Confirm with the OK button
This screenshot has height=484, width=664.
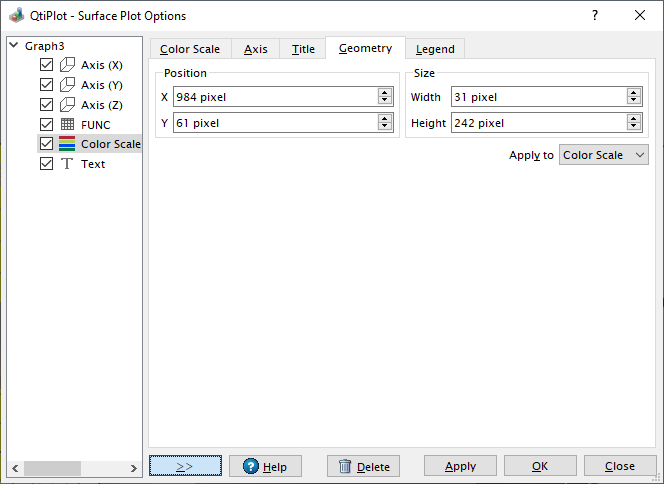point(540,467)
